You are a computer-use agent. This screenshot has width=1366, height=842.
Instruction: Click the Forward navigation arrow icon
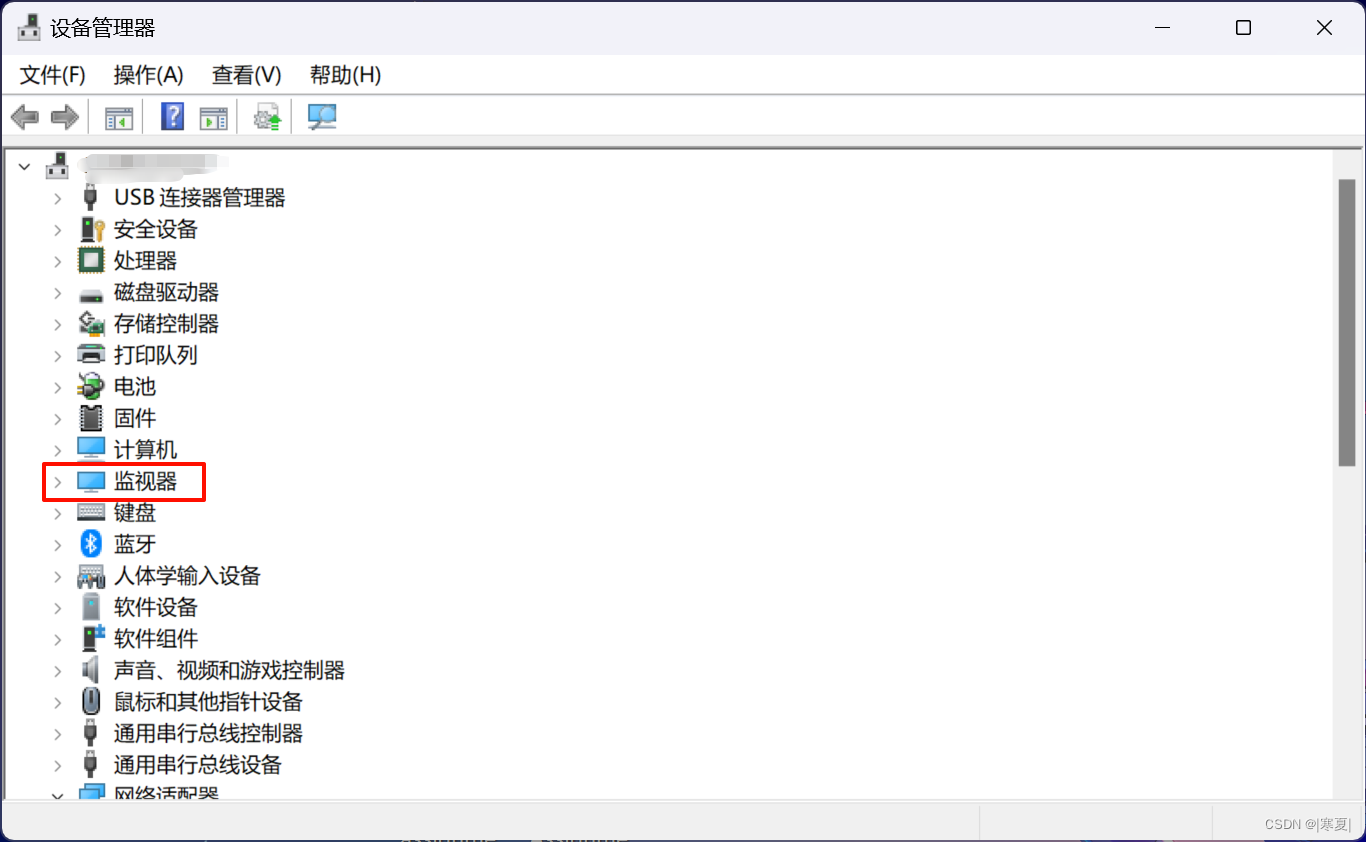tap(64, 116)
